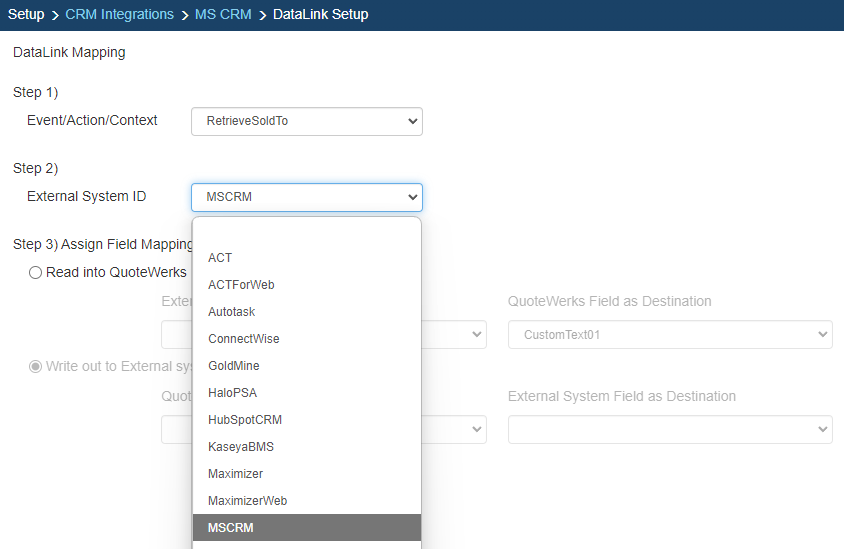Select KaseyaBMS option
The image size is (844, 549).
pos(240,447)
